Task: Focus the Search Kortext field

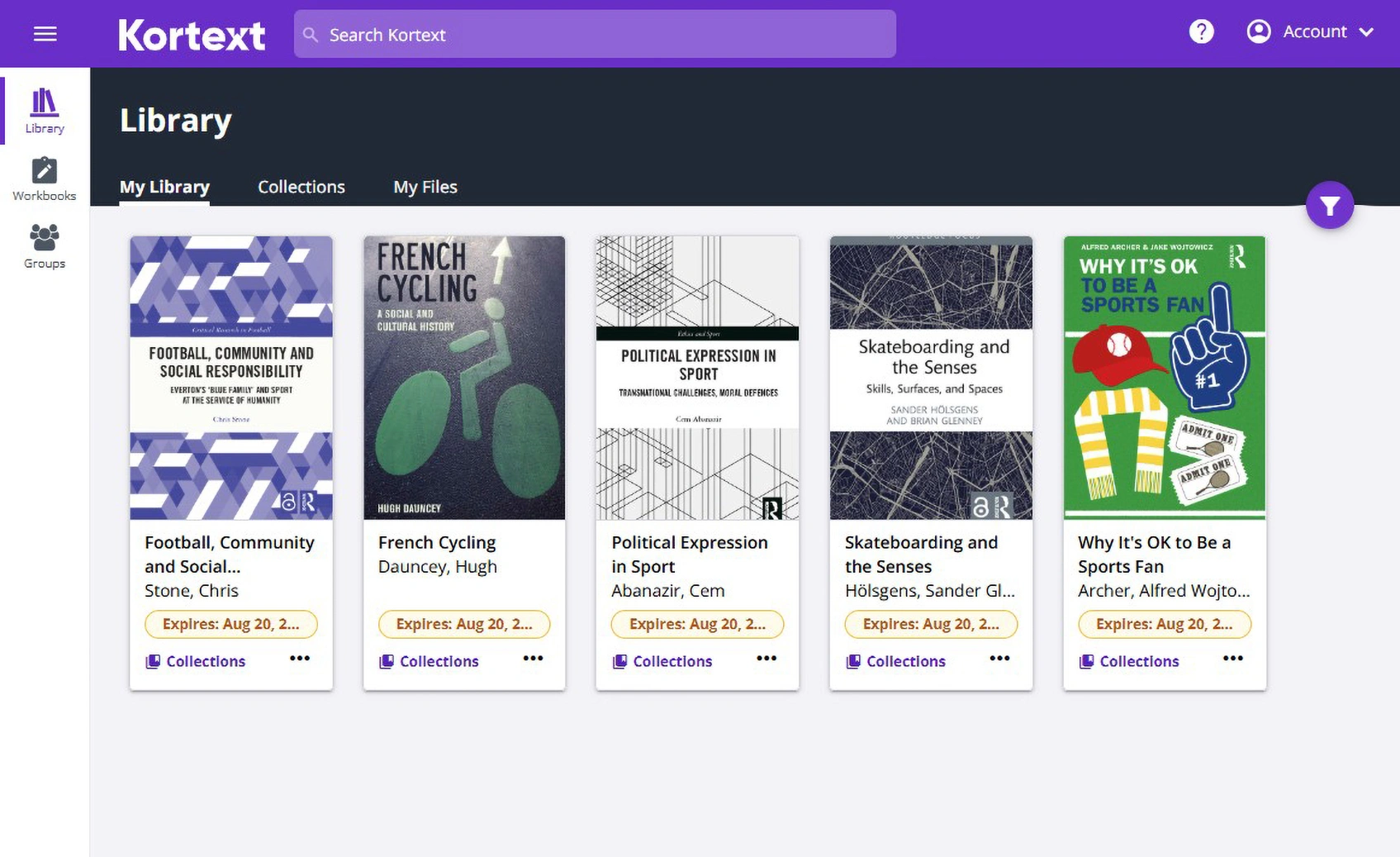Action: tap(595, 34)
